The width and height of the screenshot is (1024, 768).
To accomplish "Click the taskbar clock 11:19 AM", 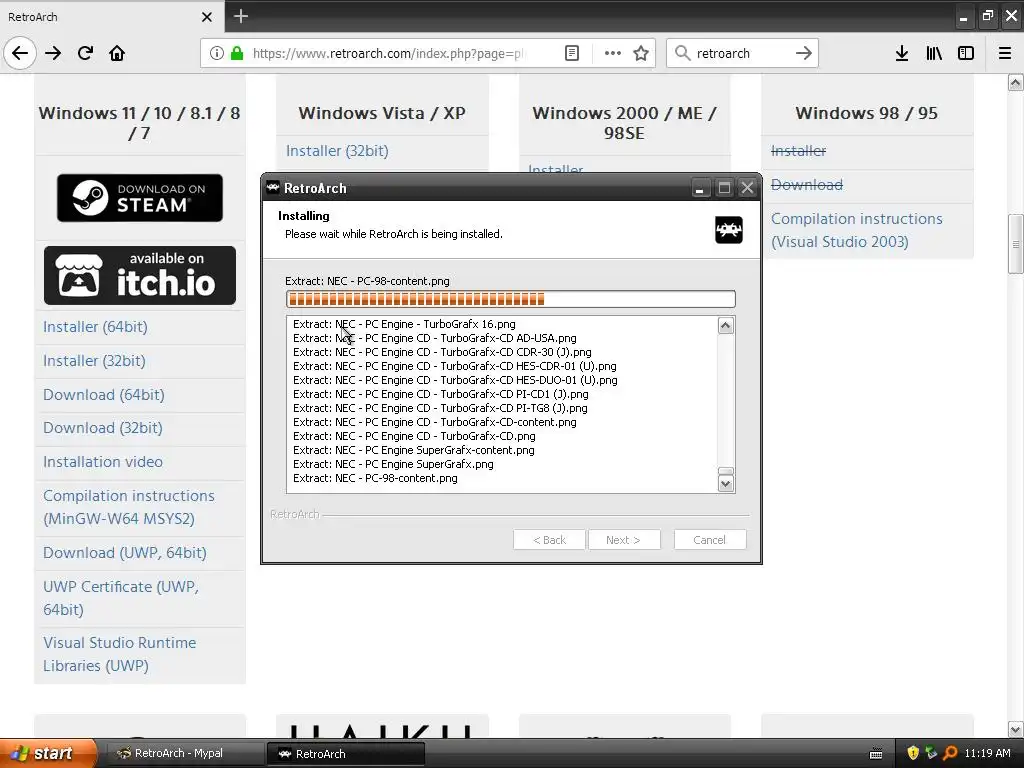I will point(987,753).
